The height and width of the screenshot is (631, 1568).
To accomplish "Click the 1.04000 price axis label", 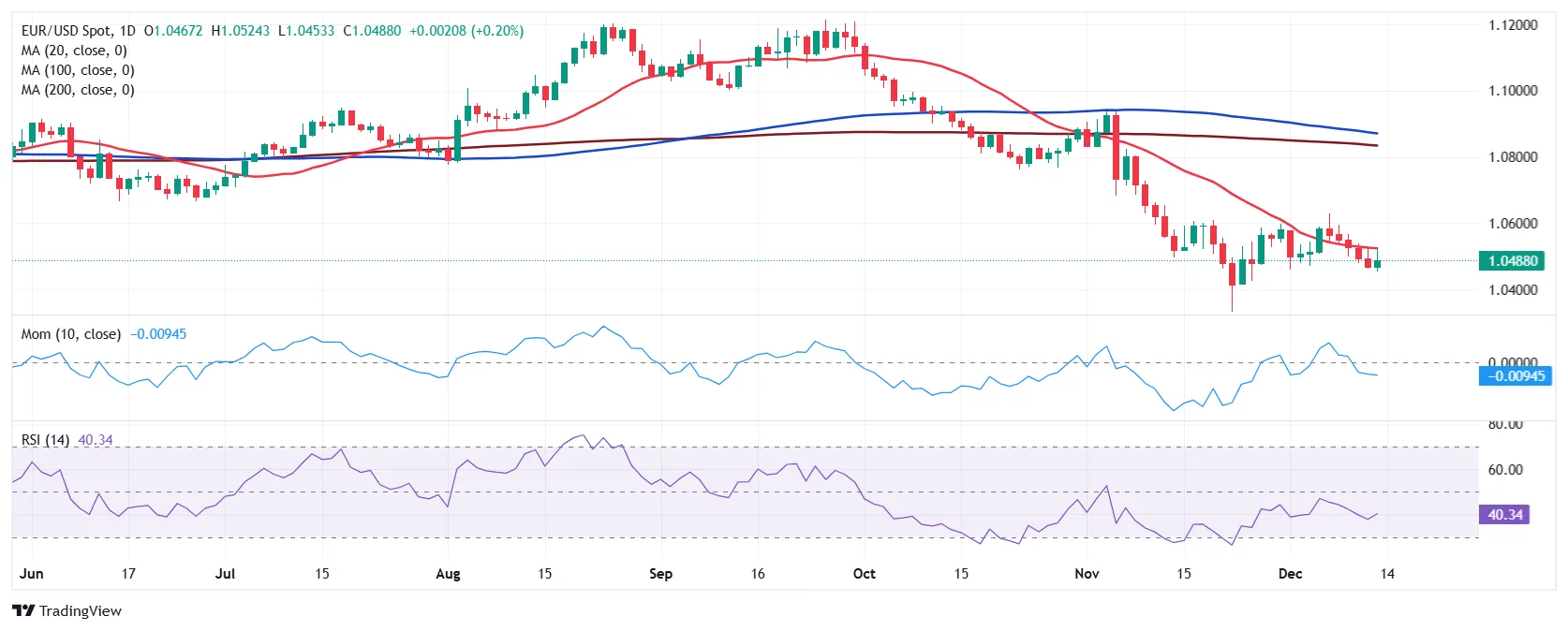I will pyautogui.click(x=1513, y=290).
